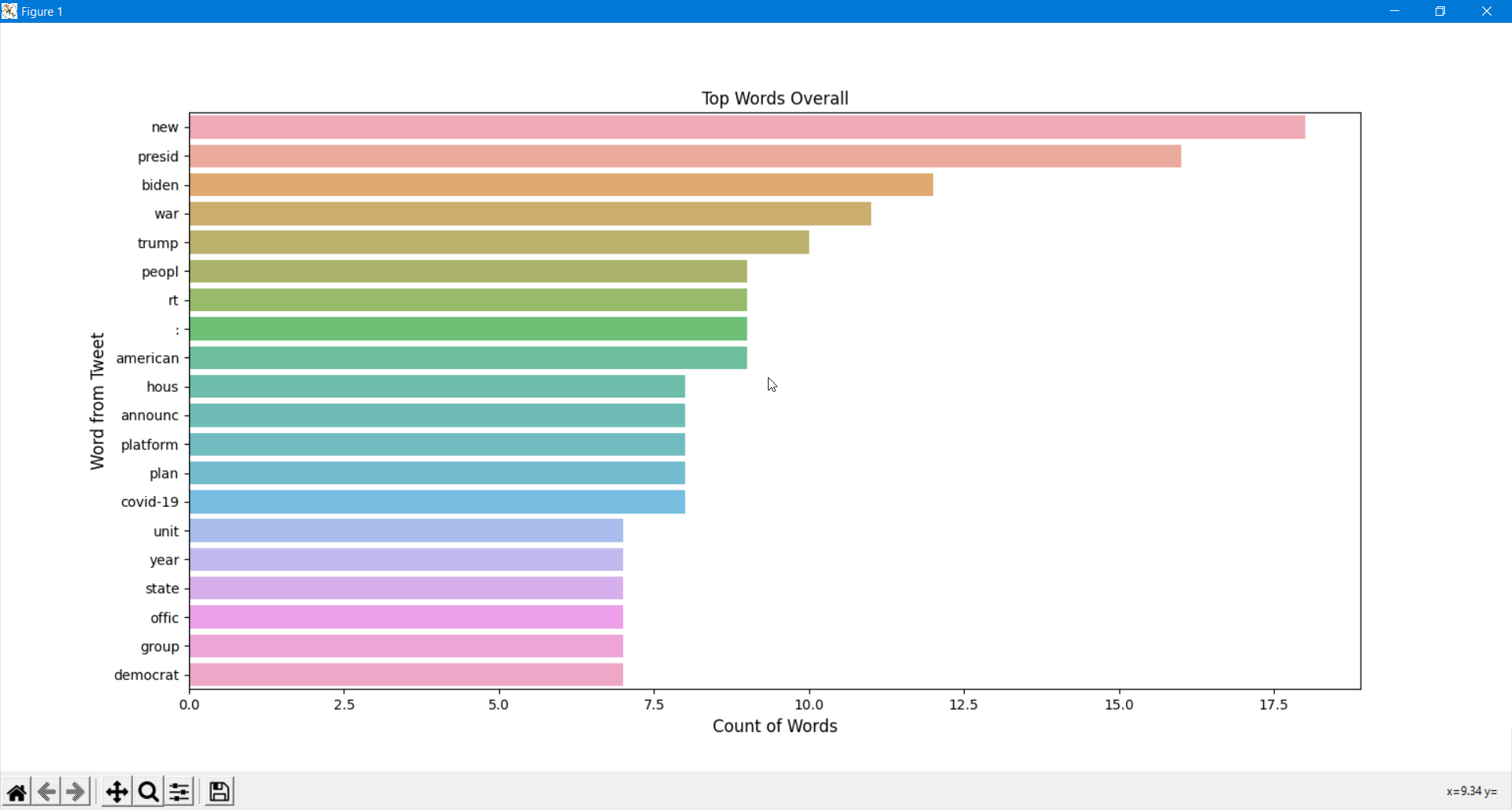Image resolution: width=1512 pixels, height=810 pixels.
Task: Click the light blue 'covid-19' bar
Action: (x=437, y=502)
